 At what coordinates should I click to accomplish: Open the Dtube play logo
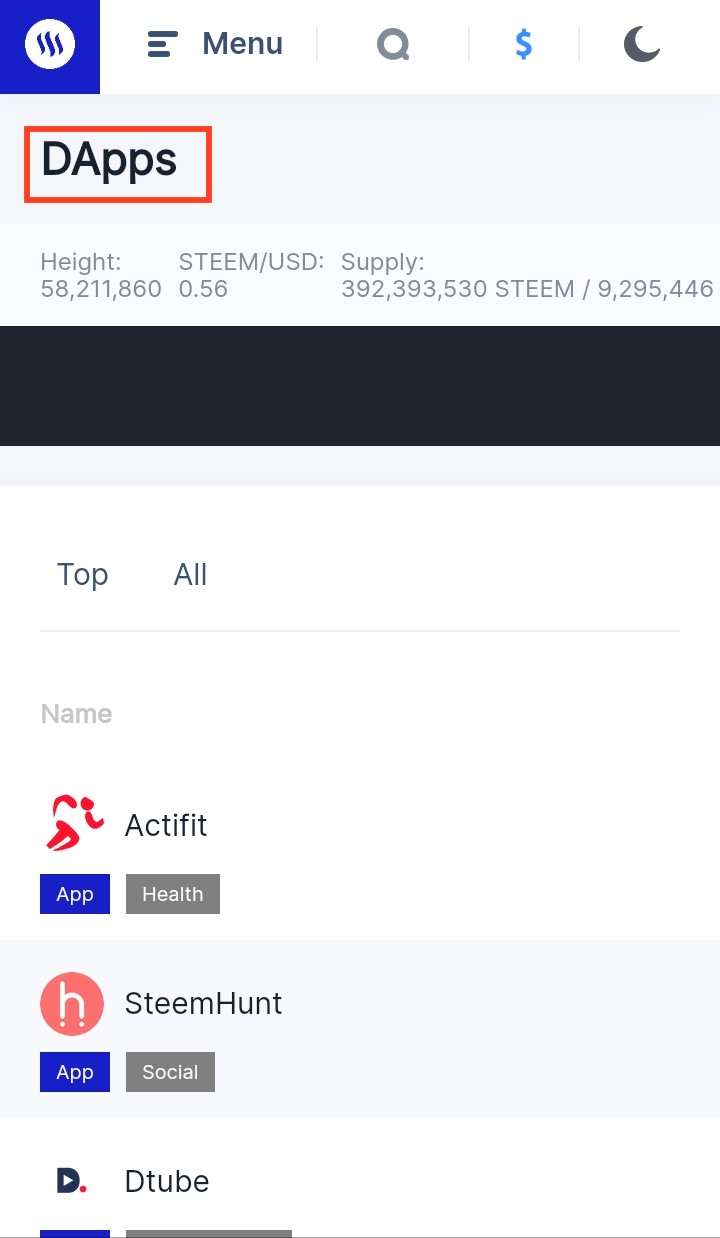pos(71,1181)
